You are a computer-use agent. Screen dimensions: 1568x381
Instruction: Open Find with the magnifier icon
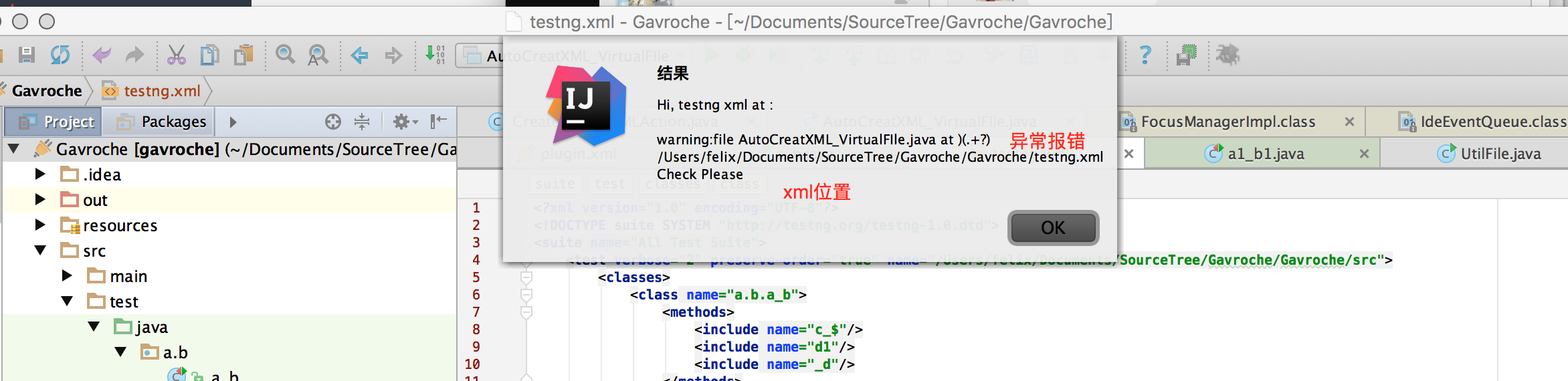(286, 55)
